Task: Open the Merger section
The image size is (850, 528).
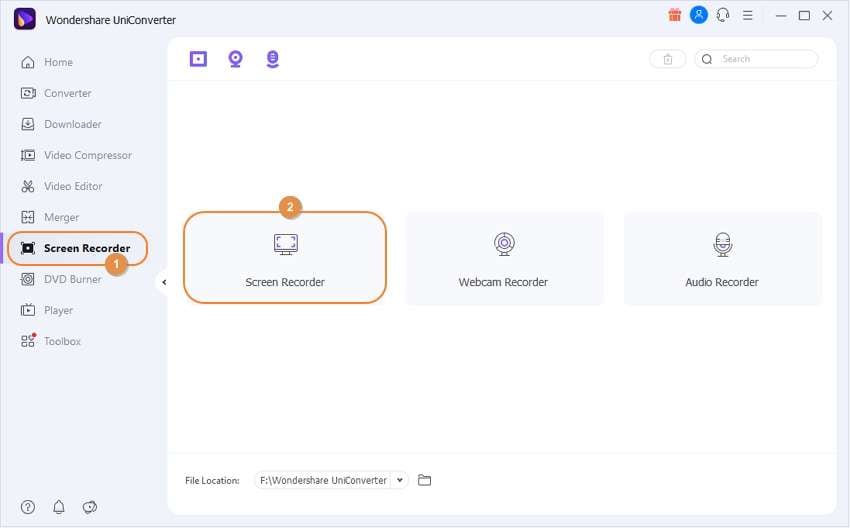Action: (x=49, y=217)
